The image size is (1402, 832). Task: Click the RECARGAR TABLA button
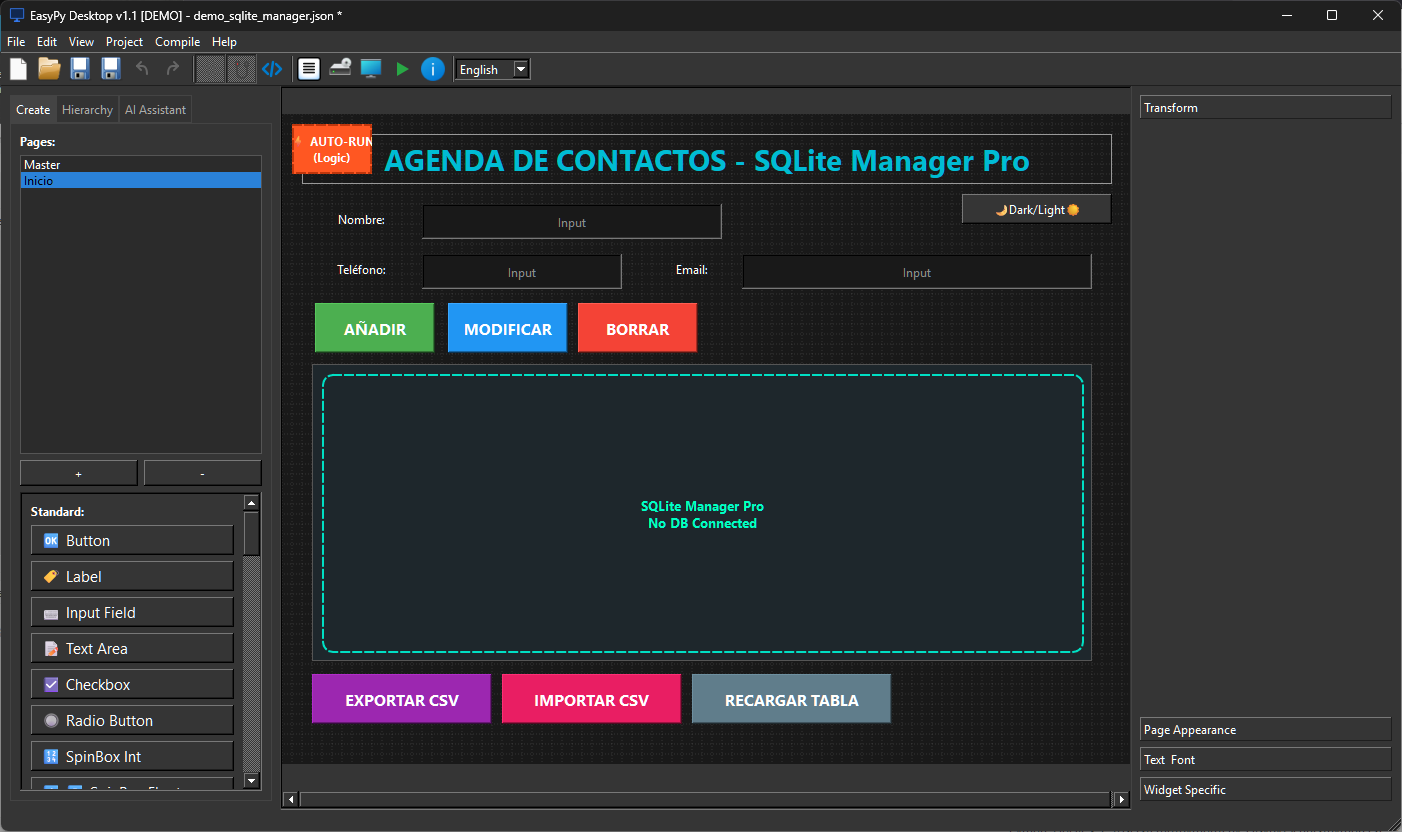[791, 699]
